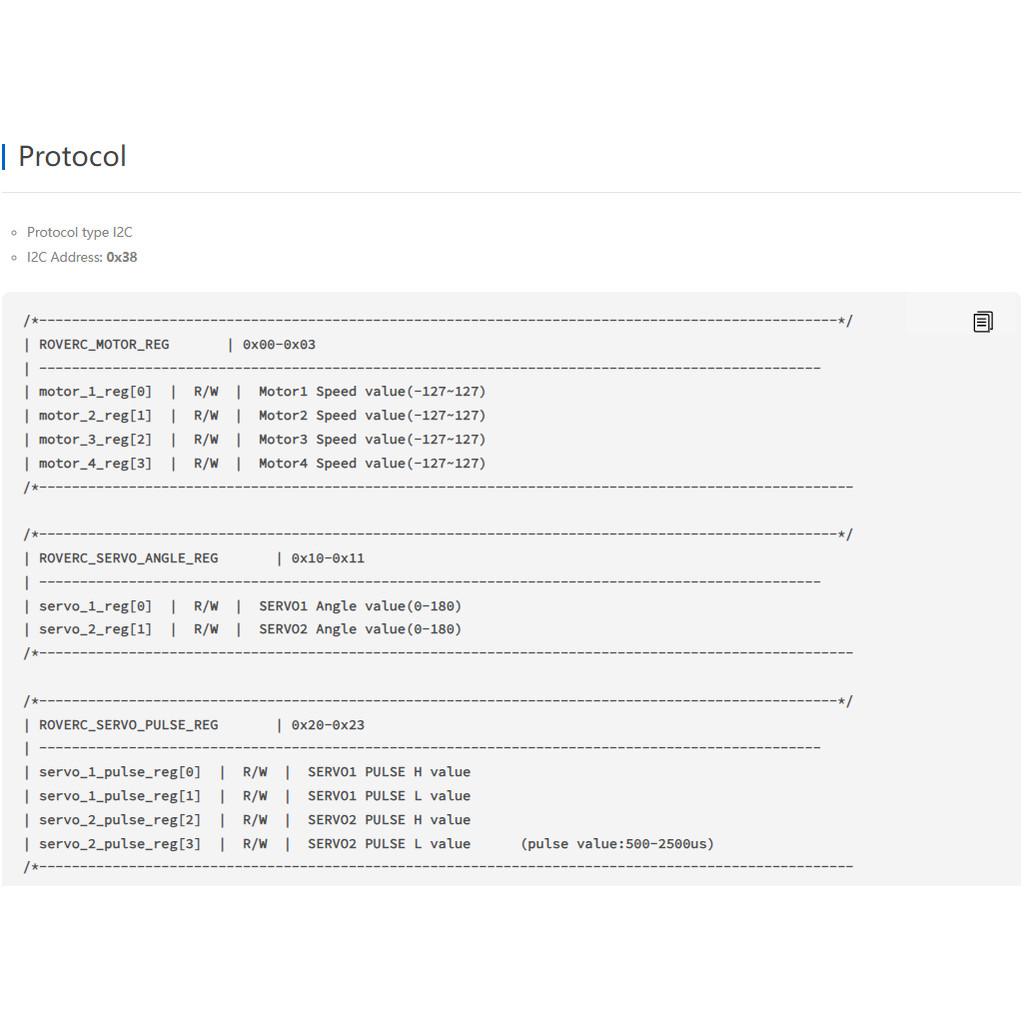Viewport: 1024px width, 1024px height.
Task: Click the motor_2_reg[1] line
Action: [96, 415]
